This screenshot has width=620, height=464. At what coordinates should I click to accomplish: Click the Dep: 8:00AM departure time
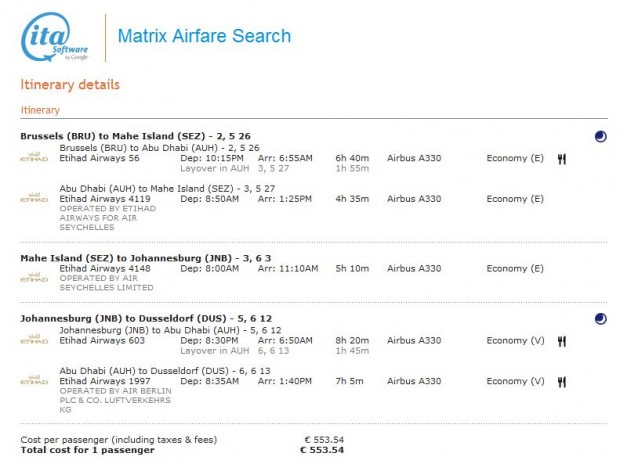click(210, 269)
